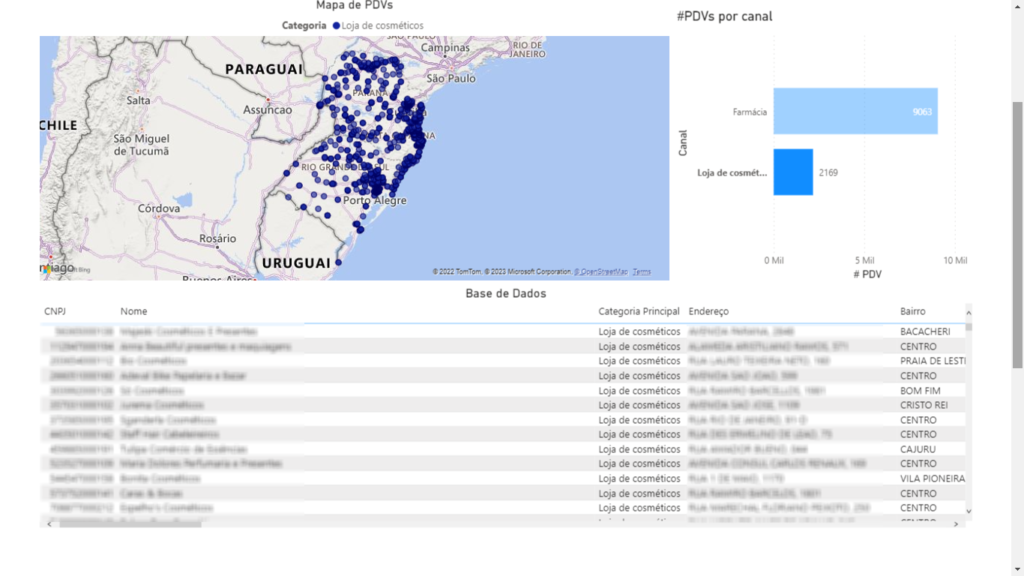Screen dimensions: 1024x576
Task: Open the OpenStreetMap attribution link
Action: pyautogui.click(x=600, y=272)
